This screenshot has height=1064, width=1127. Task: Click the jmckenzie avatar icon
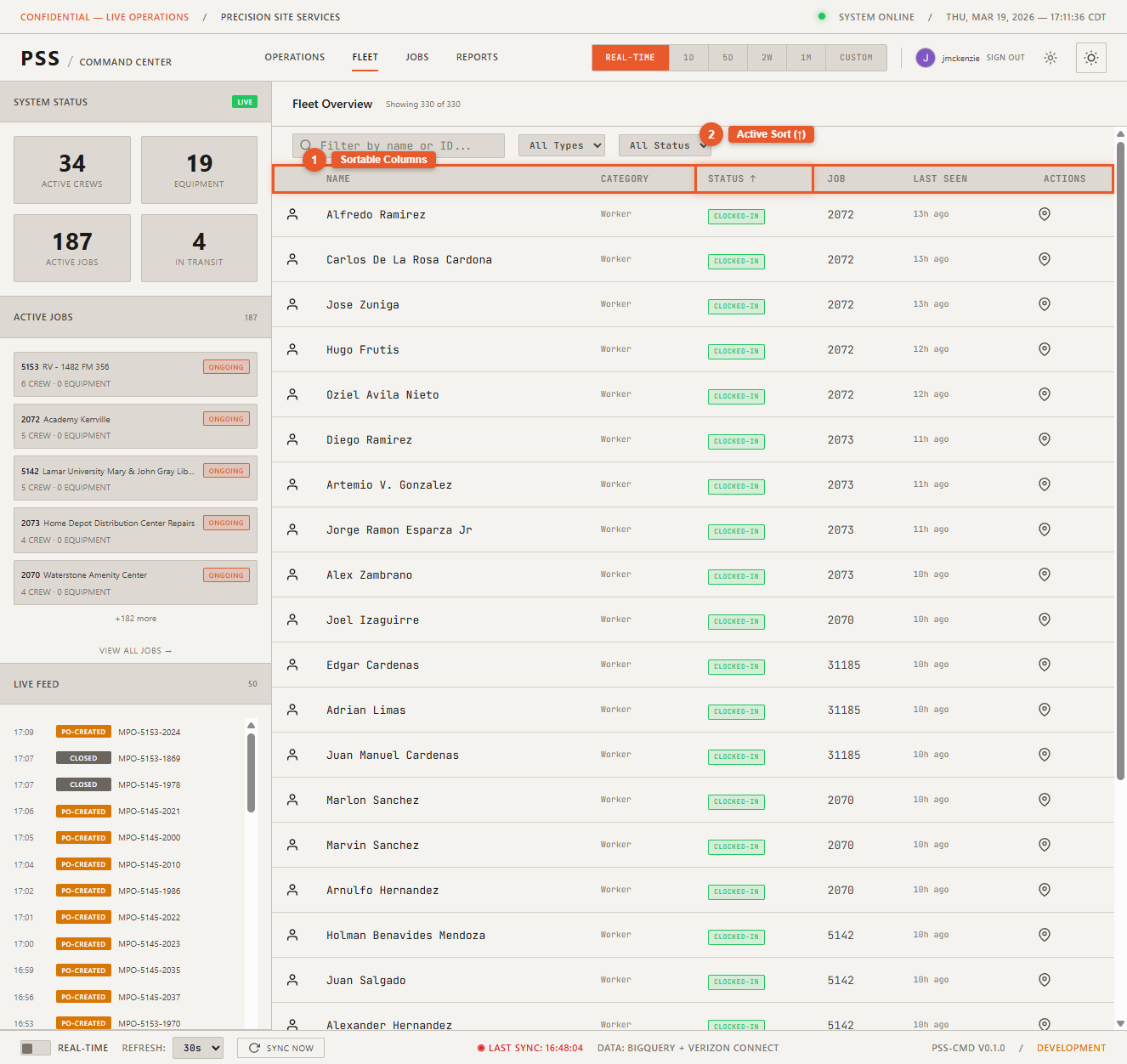click(x=925, y=57)
